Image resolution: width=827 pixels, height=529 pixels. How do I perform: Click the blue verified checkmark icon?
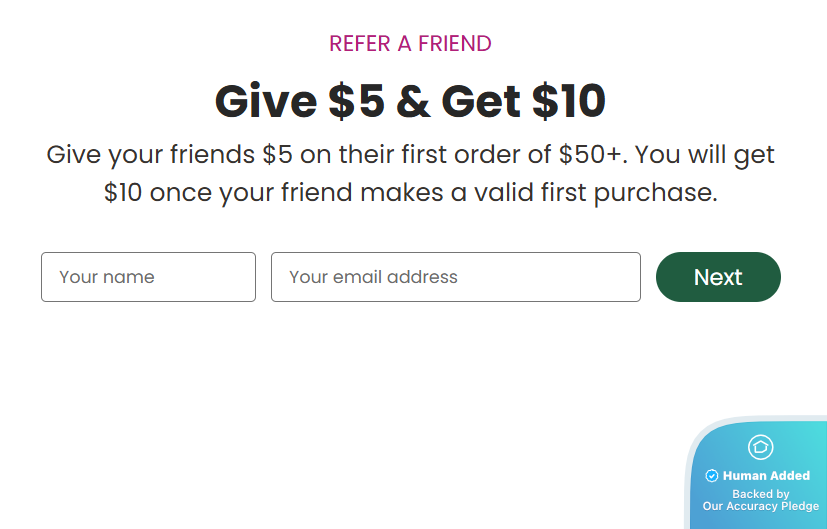[712, 476]
